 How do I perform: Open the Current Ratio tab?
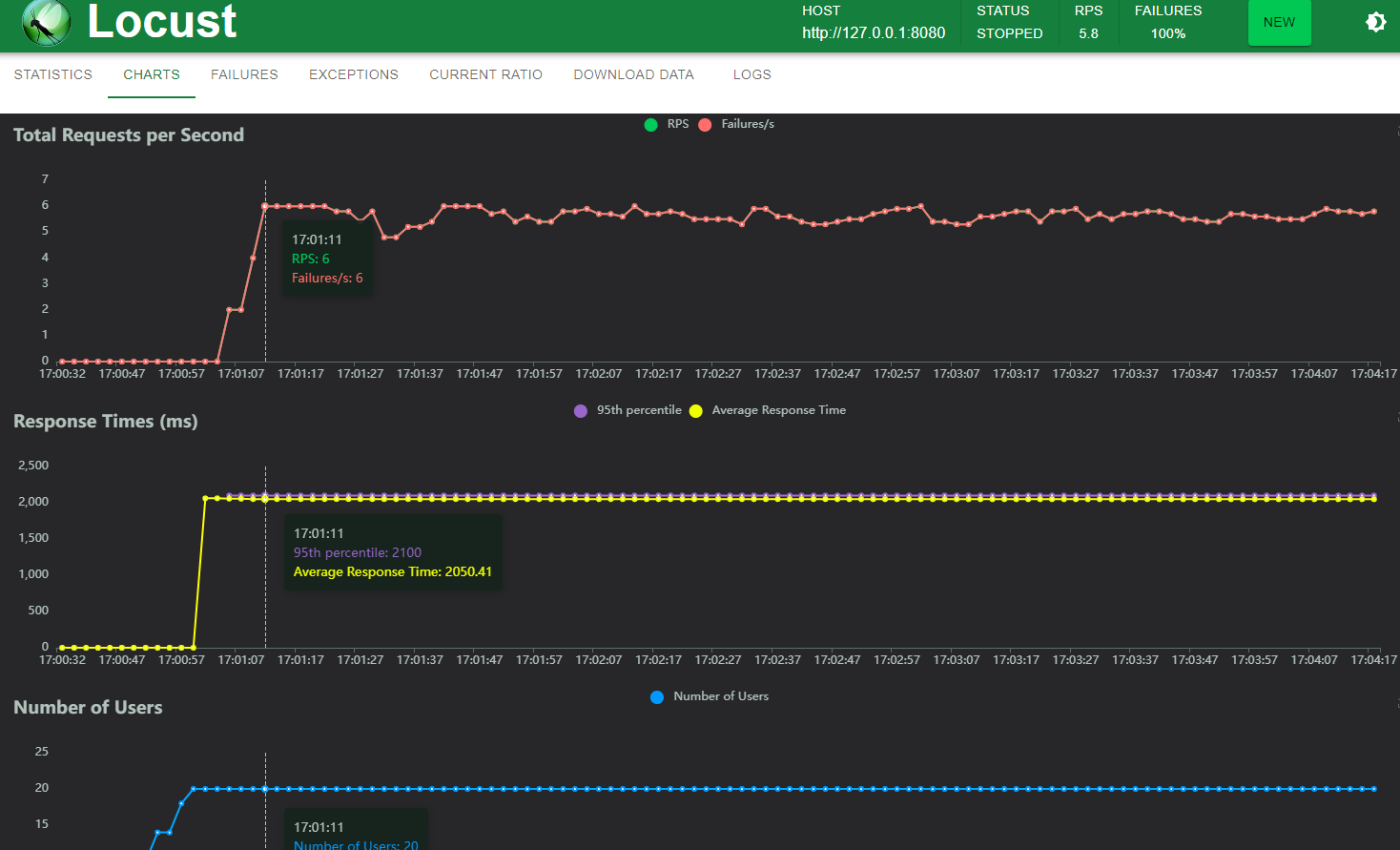(485, 74)
